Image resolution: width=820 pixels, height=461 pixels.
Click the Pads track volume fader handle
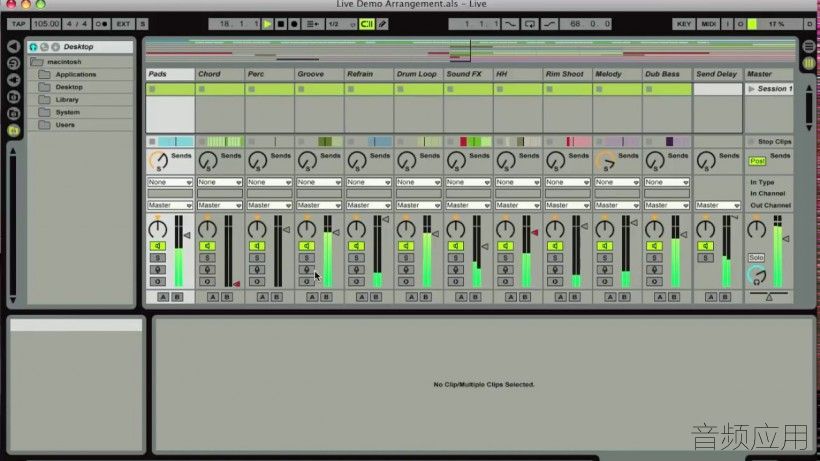[x=187, y=235]
